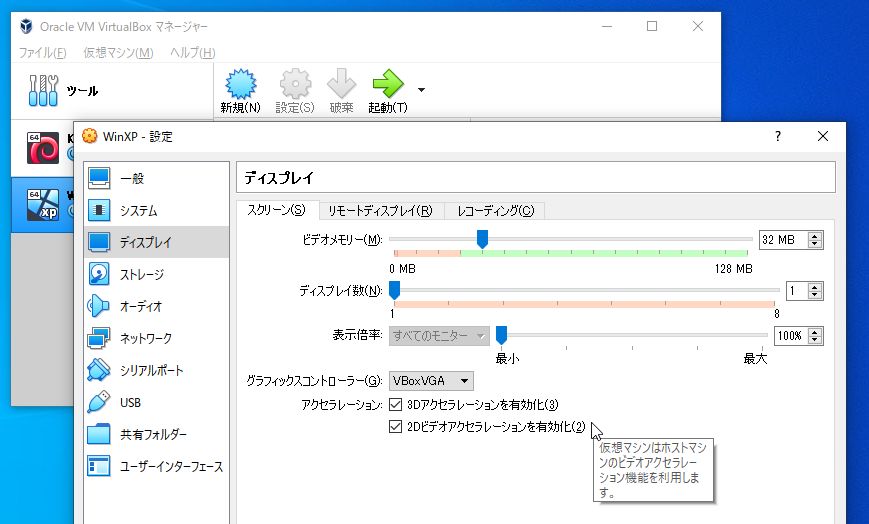Select the WinXP machine icon in the VM list
The width and height of the screenshot is (869, 524).
pyautogui.click(x=43, y=204)
